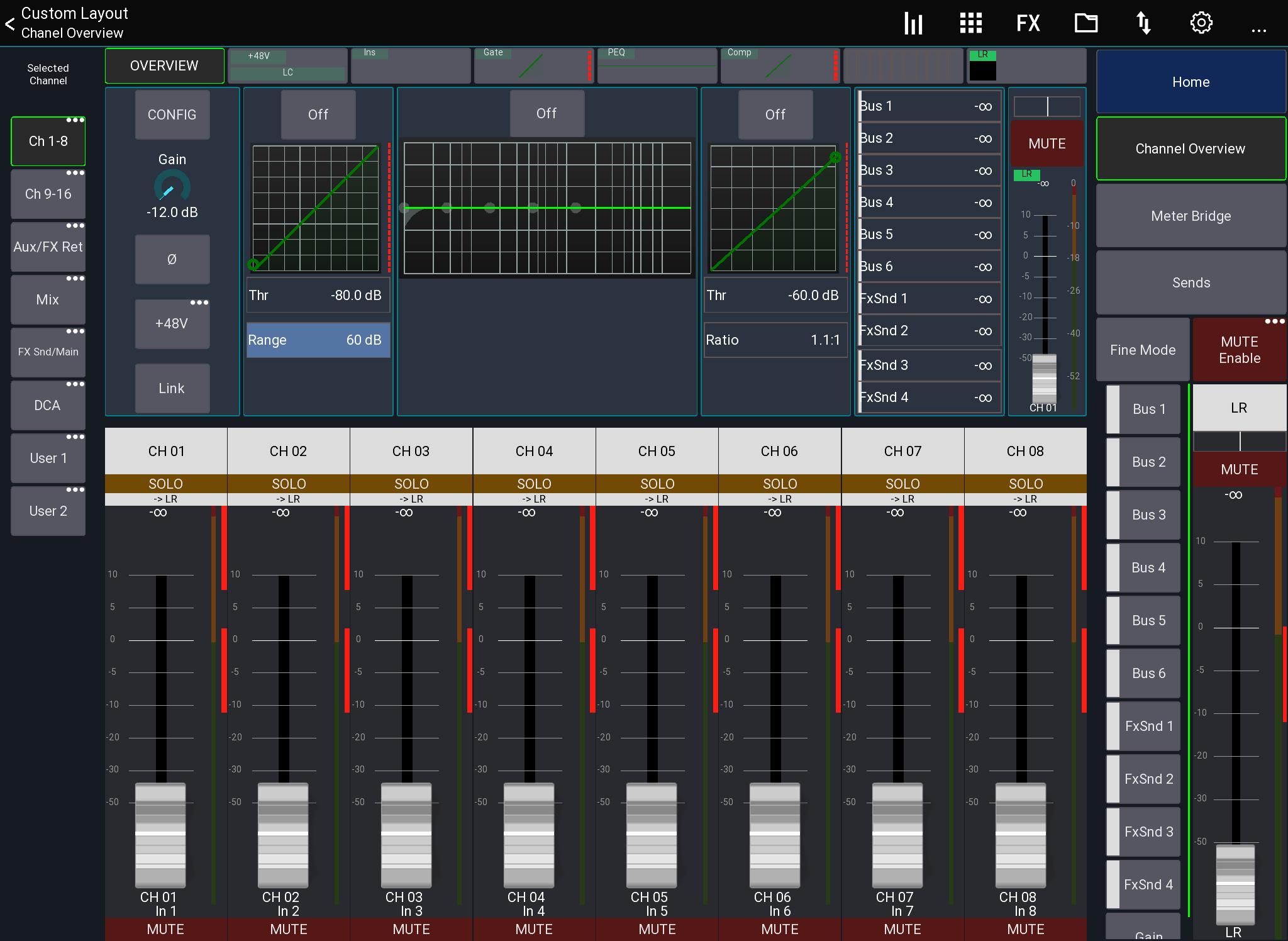
Task: Enable Link for the channel pair
Action: pyautogui.click(x=172, y=388)
